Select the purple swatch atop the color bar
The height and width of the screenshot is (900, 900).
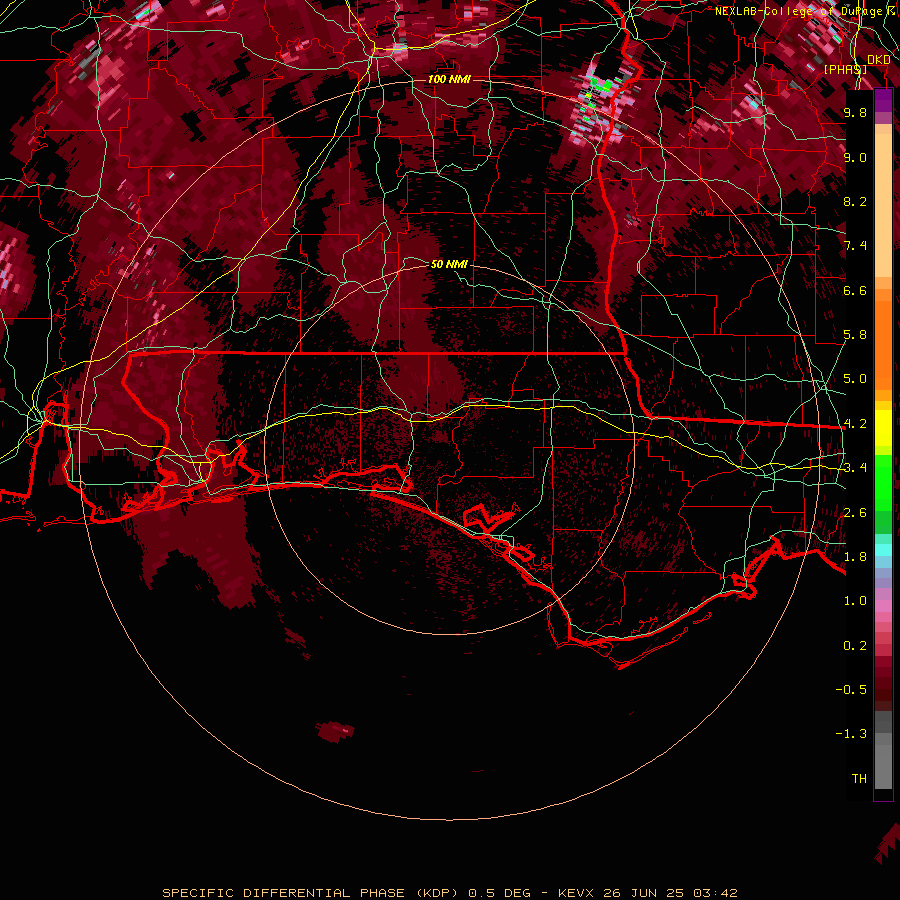pyautogui.click(x=883, y=100)
